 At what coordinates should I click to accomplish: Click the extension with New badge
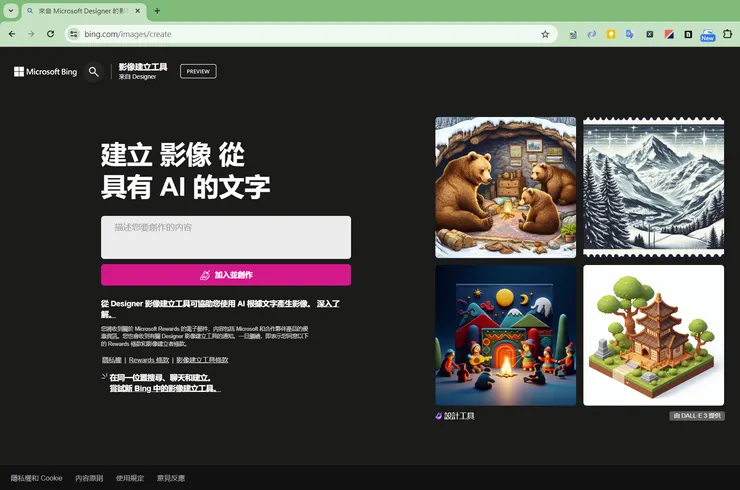pyautogui.click(x=707, y=34)
